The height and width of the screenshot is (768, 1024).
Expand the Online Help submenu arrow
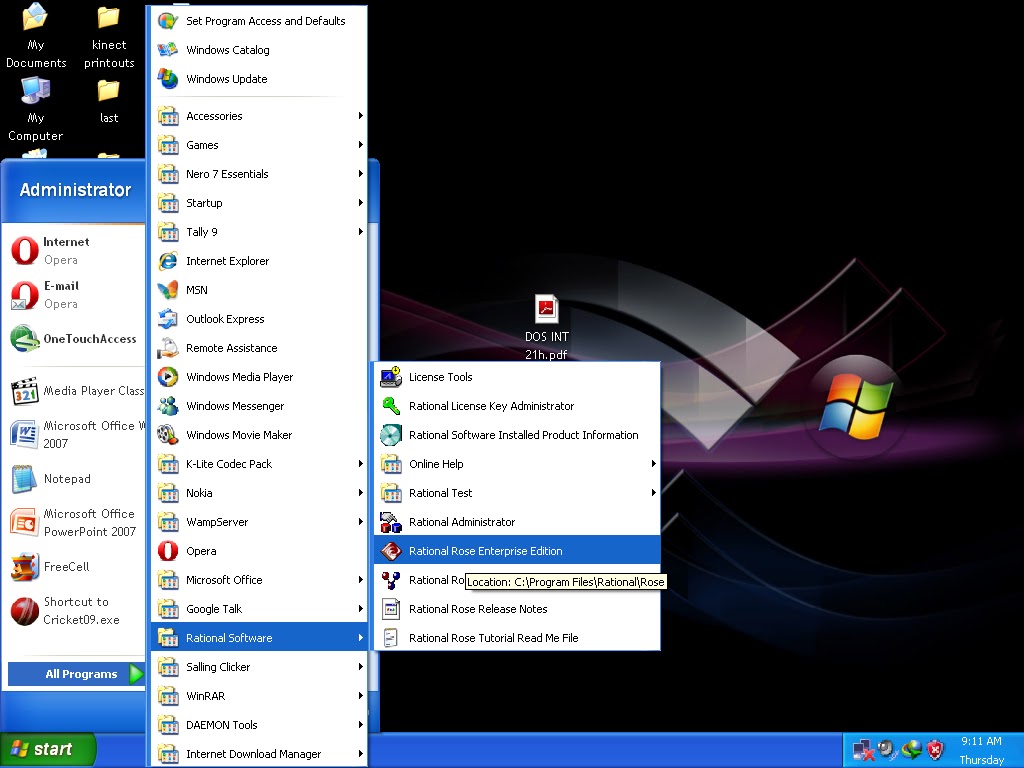click(653, 464)
